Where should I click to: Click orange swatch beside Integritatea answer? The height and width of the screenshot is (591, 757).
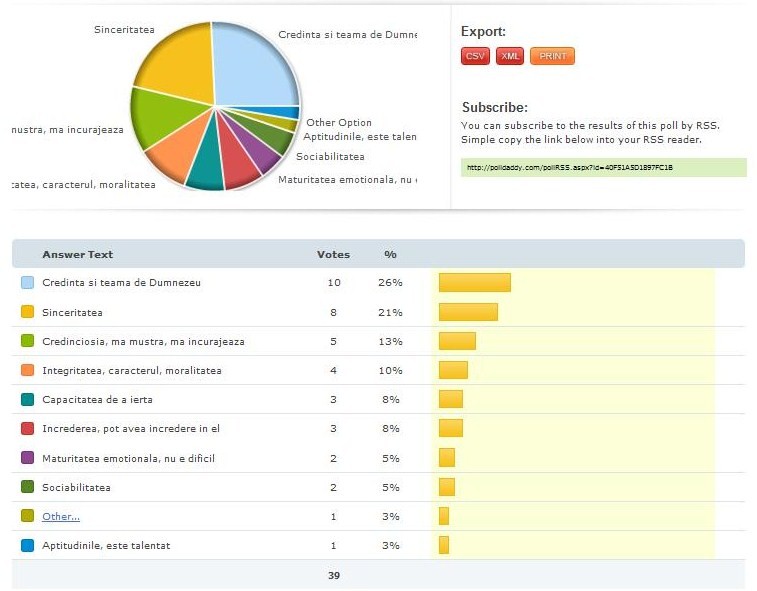pyautogui.click(x=27, y=370)
